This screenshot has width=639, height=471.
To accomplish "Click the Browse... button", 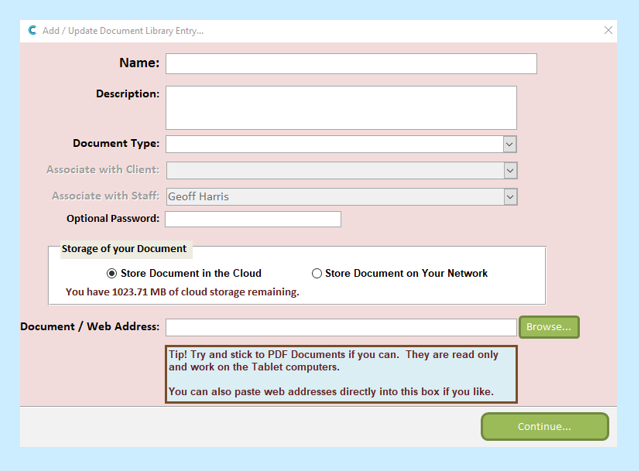I will coord(549,327).
